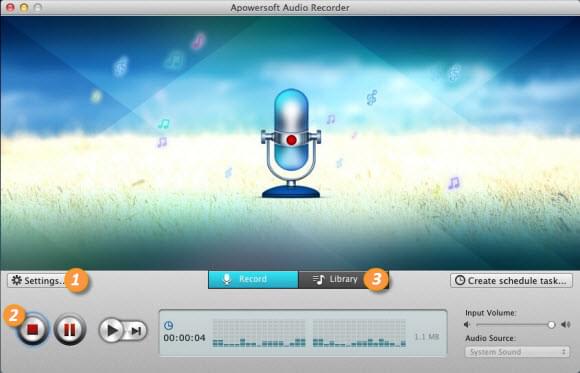
Task: Click the gear icon in Settings
Action: 17,280
